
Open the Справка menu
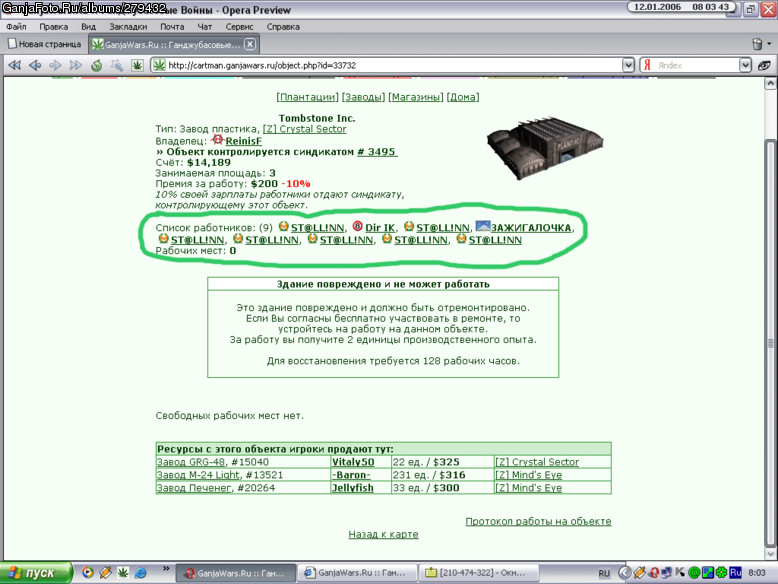[283, 27]
